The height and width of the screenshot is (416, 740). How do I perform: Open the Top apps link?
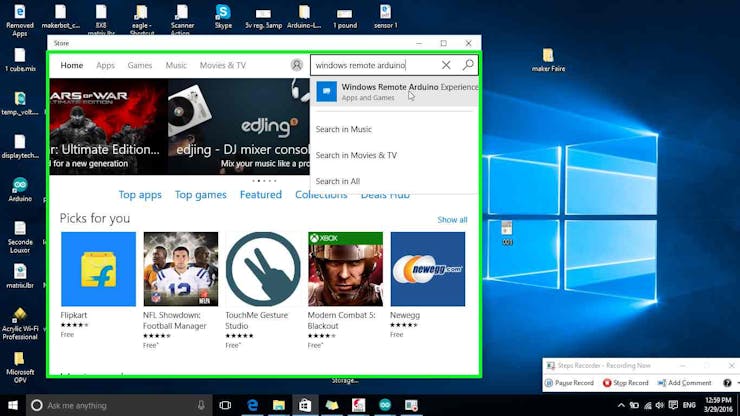tap(140, 195)
